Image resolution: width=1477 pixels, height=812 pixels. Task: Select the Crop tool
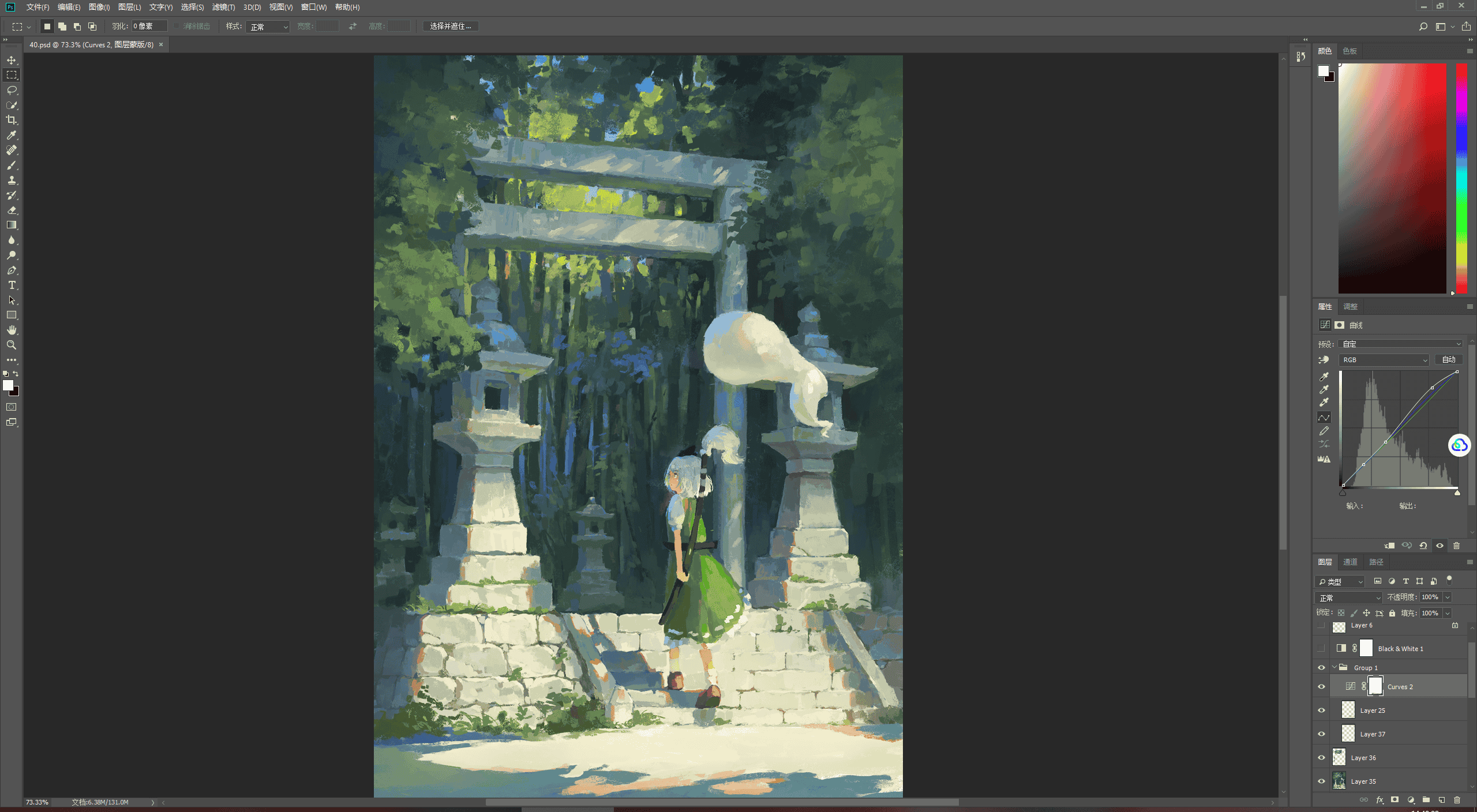pyautogui.click(x=12, y=120)
